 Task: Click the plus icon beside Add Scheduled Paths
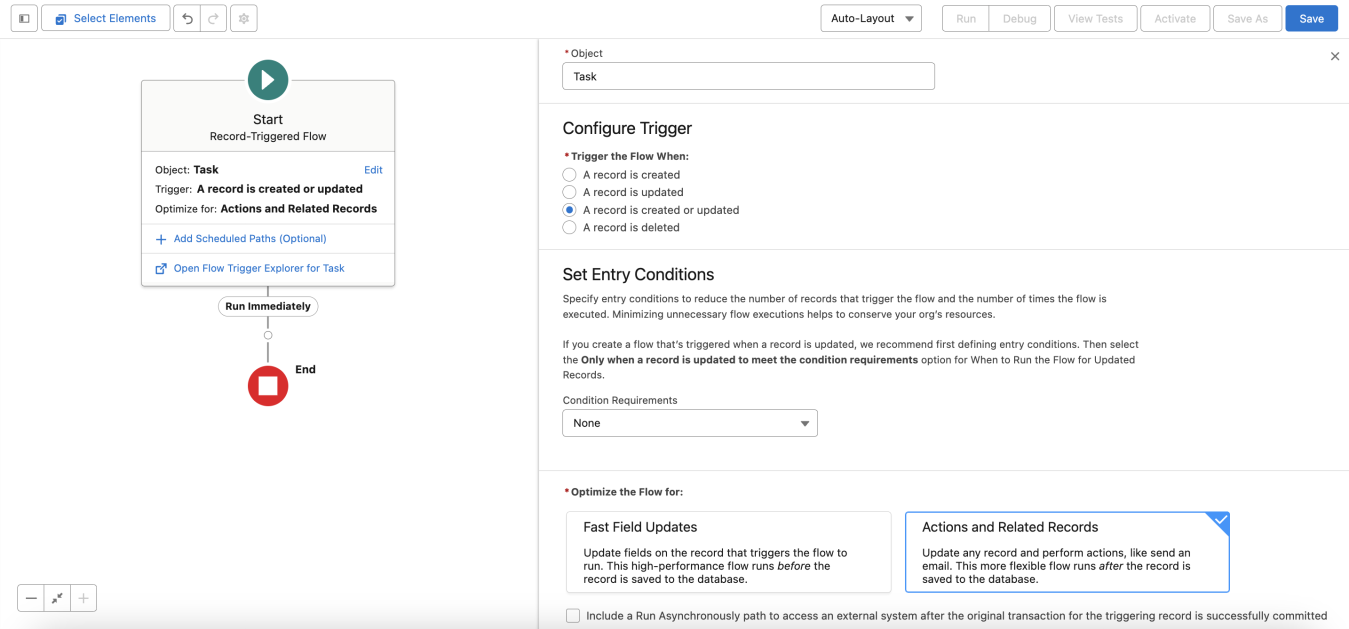[161, 239]
